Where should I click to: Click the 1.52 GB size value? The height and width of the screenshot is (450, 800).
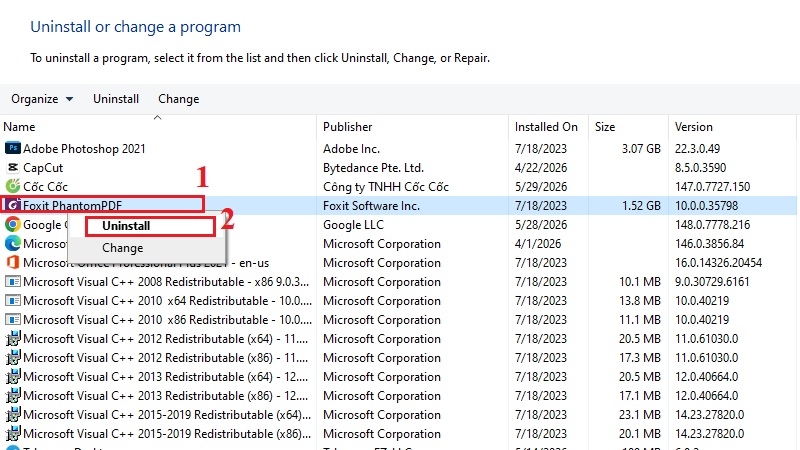[641, 206]
